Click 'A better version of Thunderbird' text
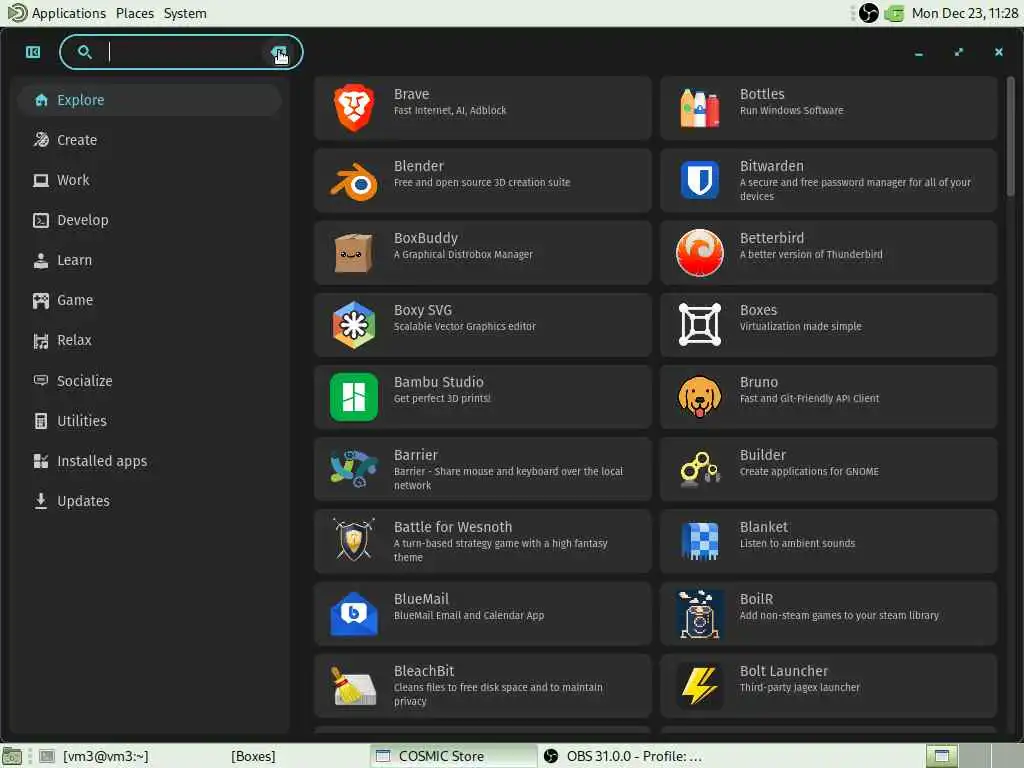Screen dimensions: 1024x768 (x=810, y=254)
